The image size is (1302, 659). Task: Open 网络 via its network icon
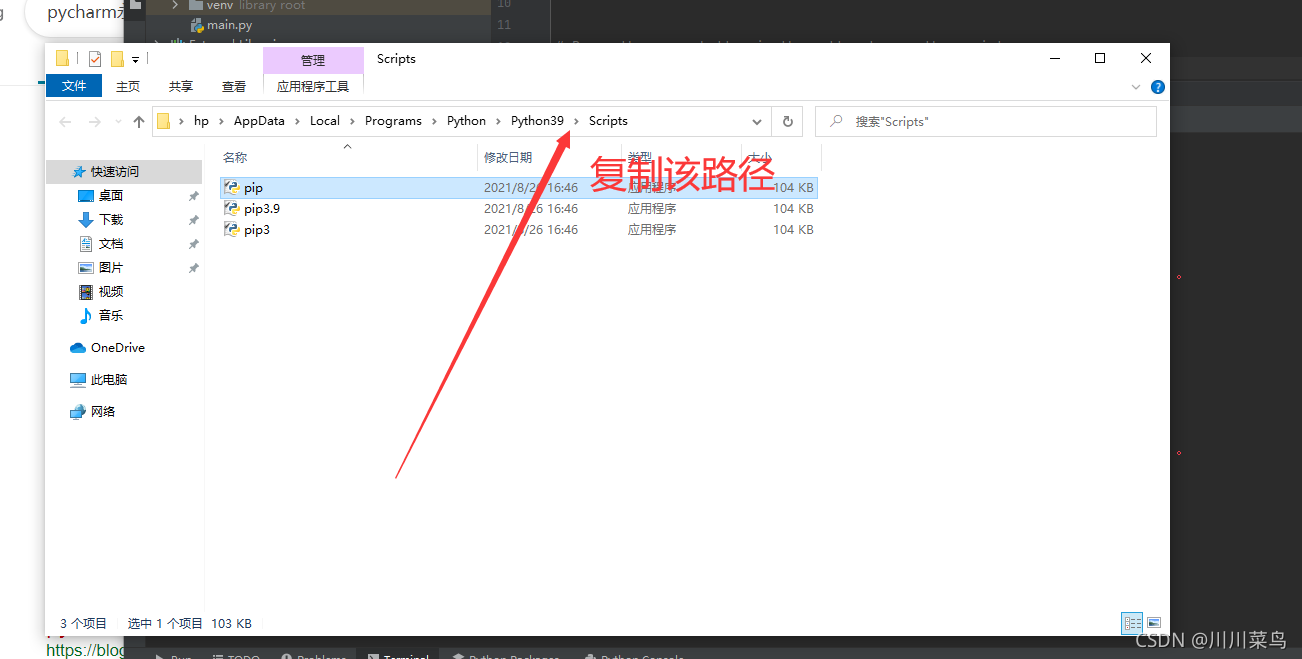pos(78,412)
